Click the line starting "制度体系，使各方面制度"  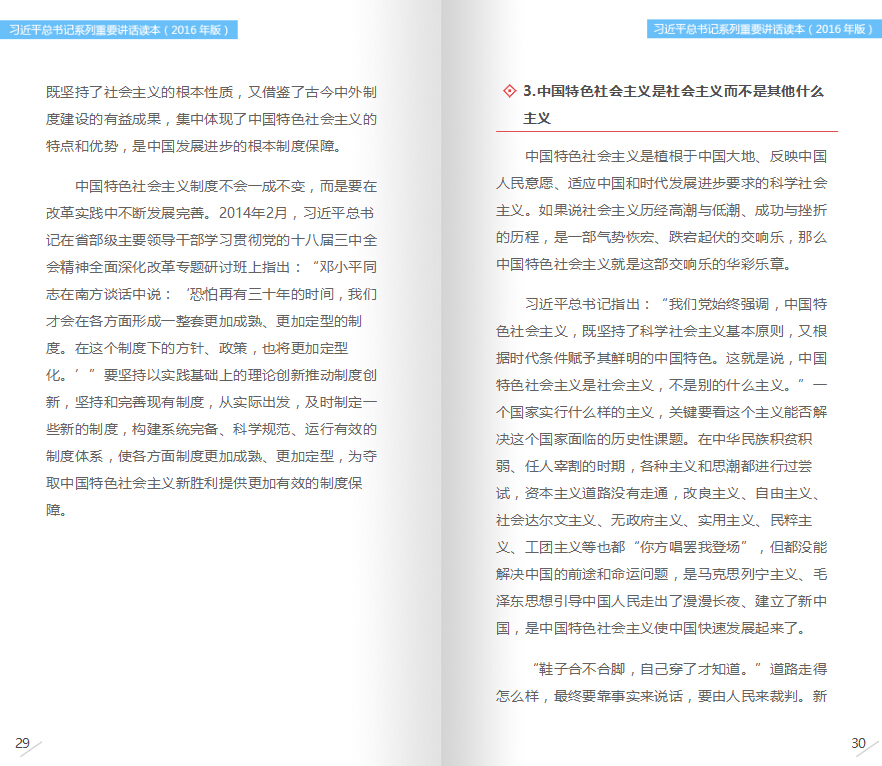(212, 456)
